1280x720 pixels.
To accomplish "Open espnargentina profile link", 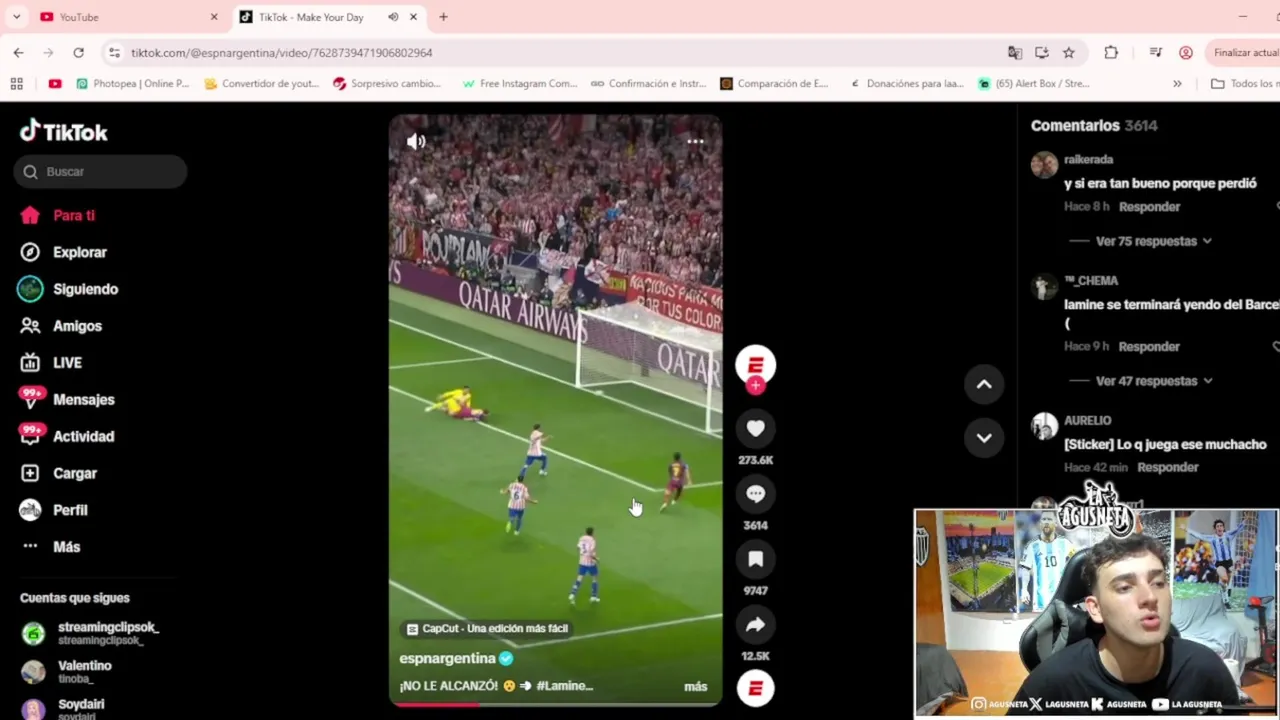I will click(447, 658).
